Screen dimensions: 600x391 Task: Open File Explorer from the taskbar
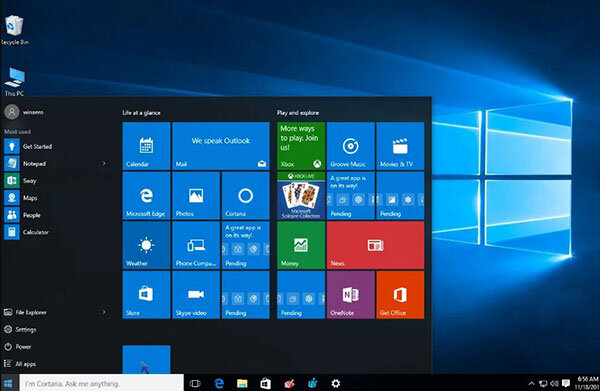coord(242,383)
